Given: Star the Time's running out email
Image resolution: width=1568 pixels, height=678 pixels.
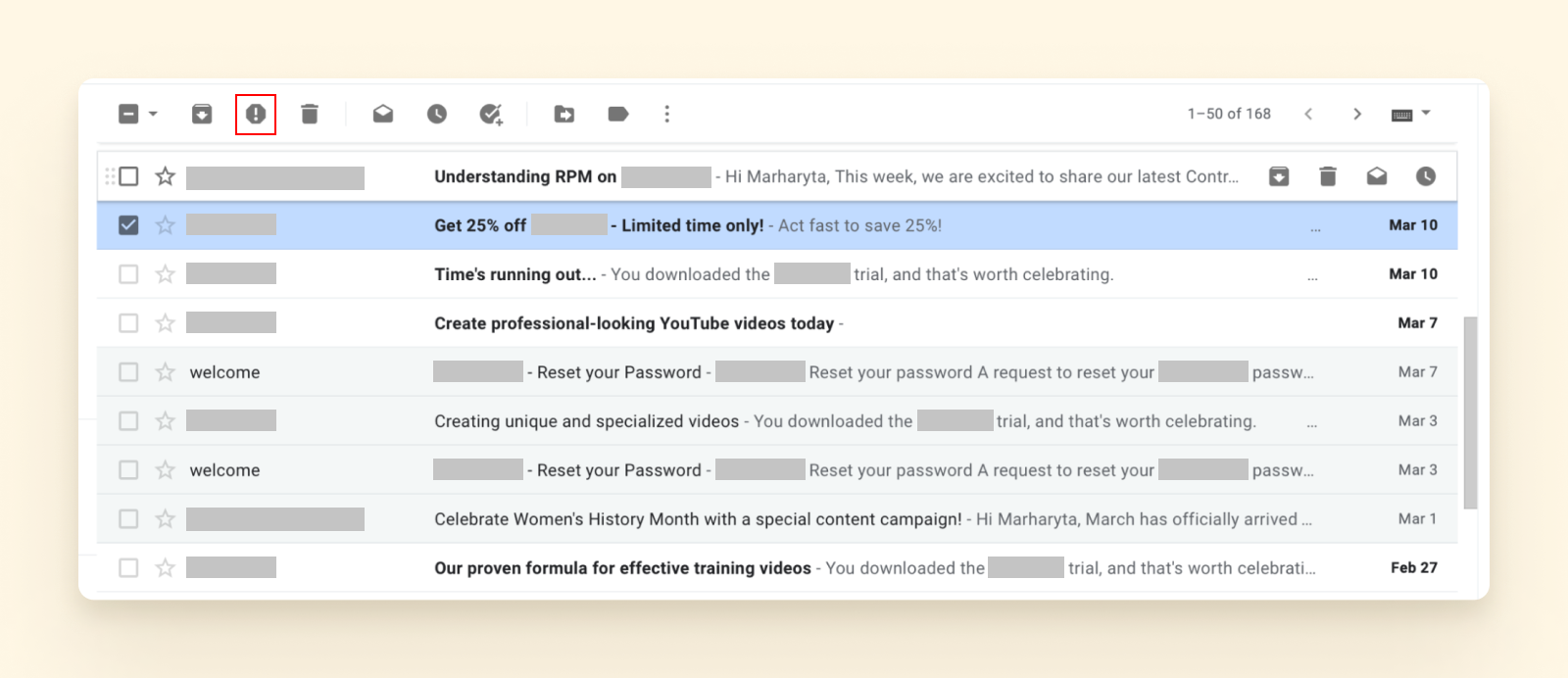Looking at the screenshot, I should click(x=166, y=274).
